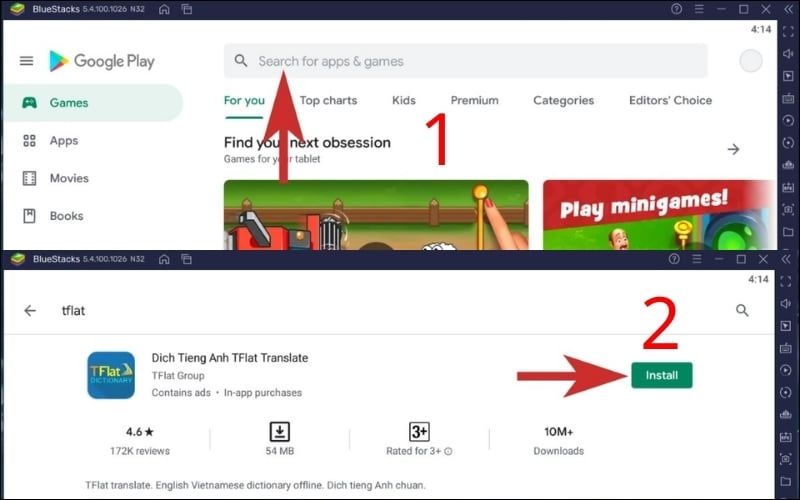800x500 pixels.
Task: Collapse side toolbar in tflat results window
Action: coord(786,259)
